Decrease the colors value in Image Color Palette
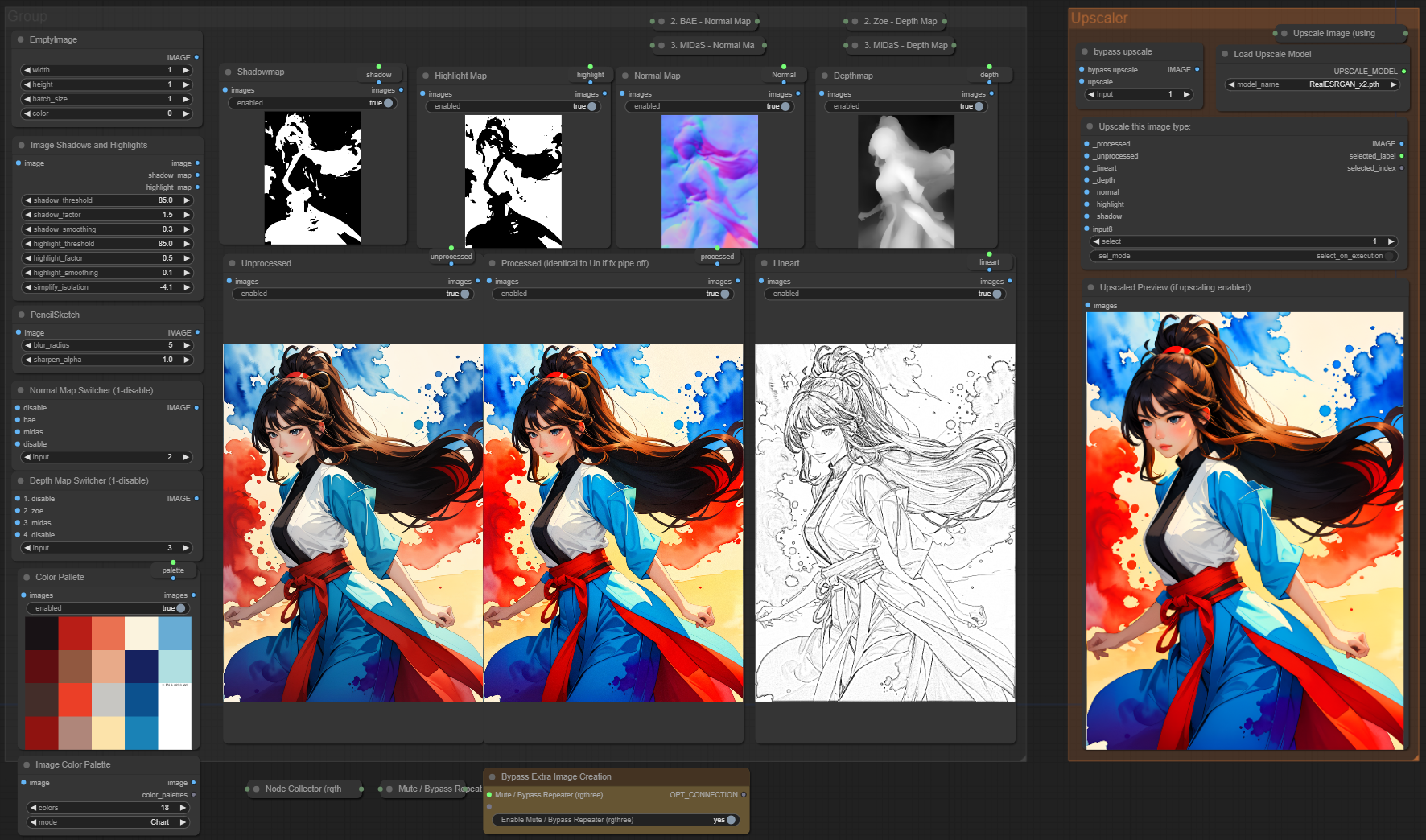This screenshot has height=840, width=1426. click(33, 808)
